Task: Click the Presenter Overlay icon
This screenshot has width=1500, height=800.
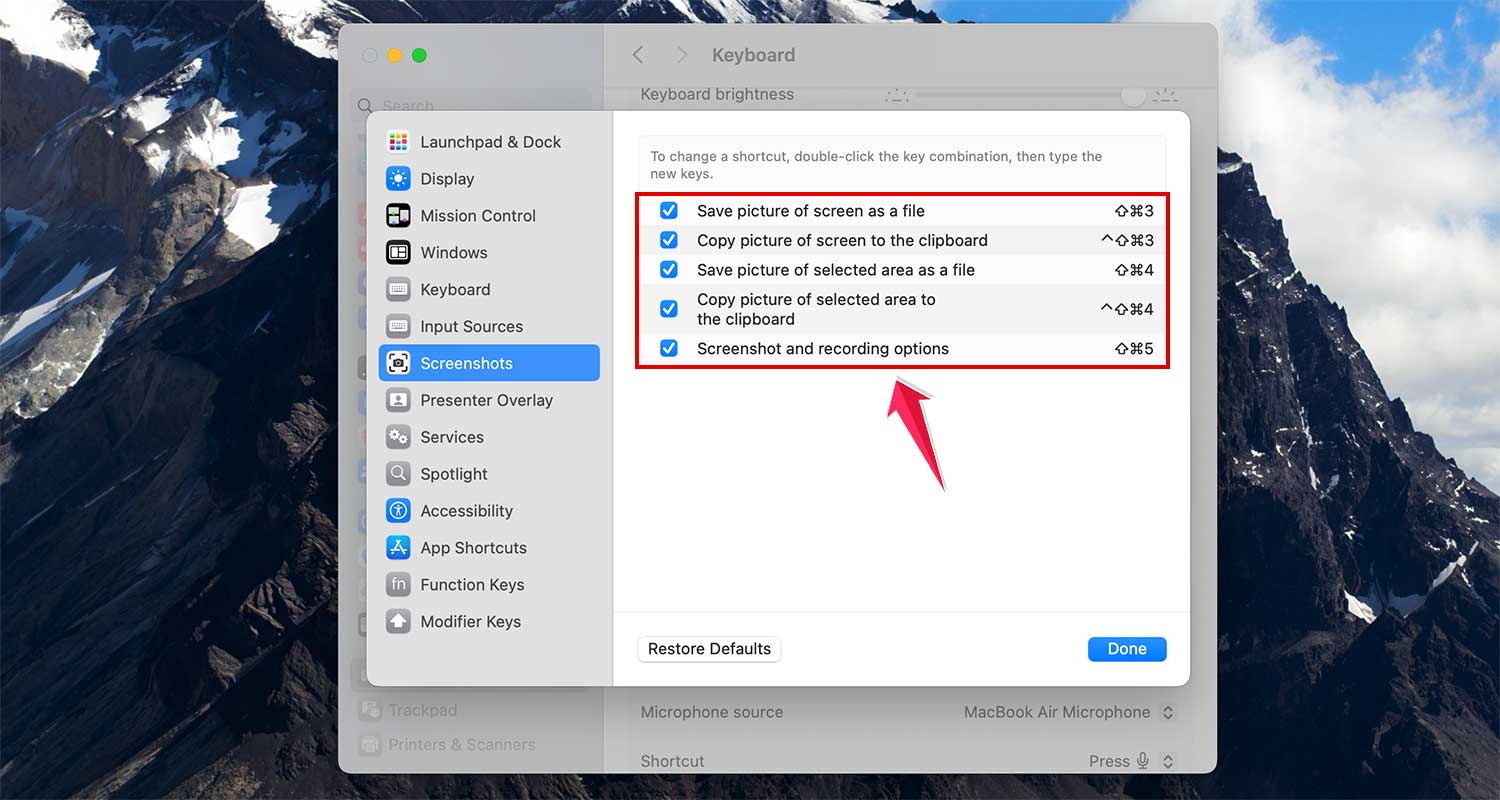Action: pyautogui.click(x=398, y=400)
